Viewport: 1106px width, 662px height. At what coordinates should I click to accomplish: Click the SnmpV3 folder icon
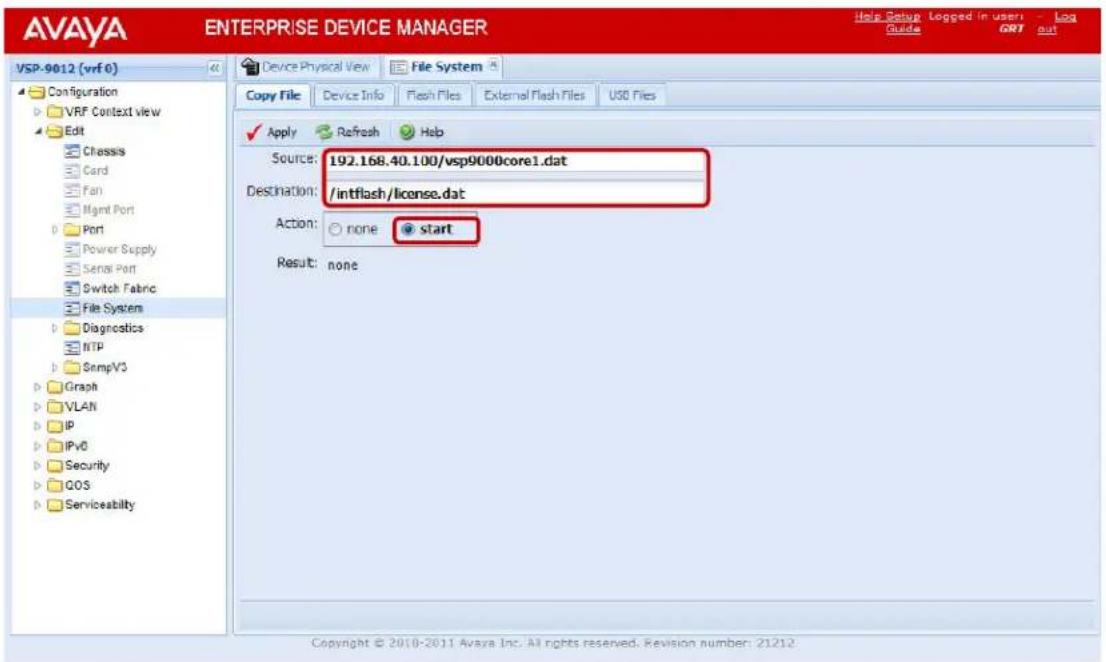[x=72, y=367]
